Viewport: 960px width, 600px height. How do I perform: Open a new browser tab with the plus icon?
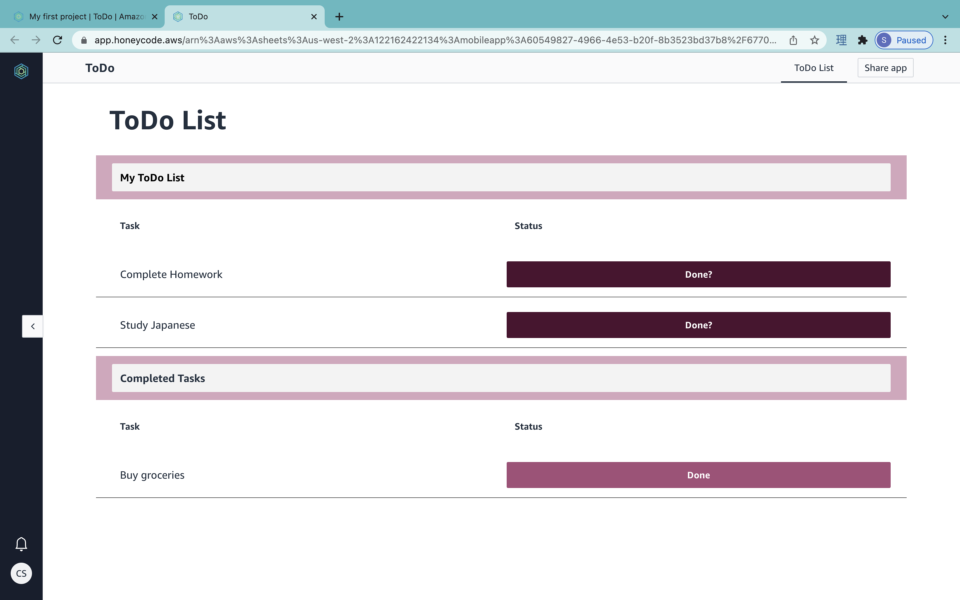click(x=340, y=16)
